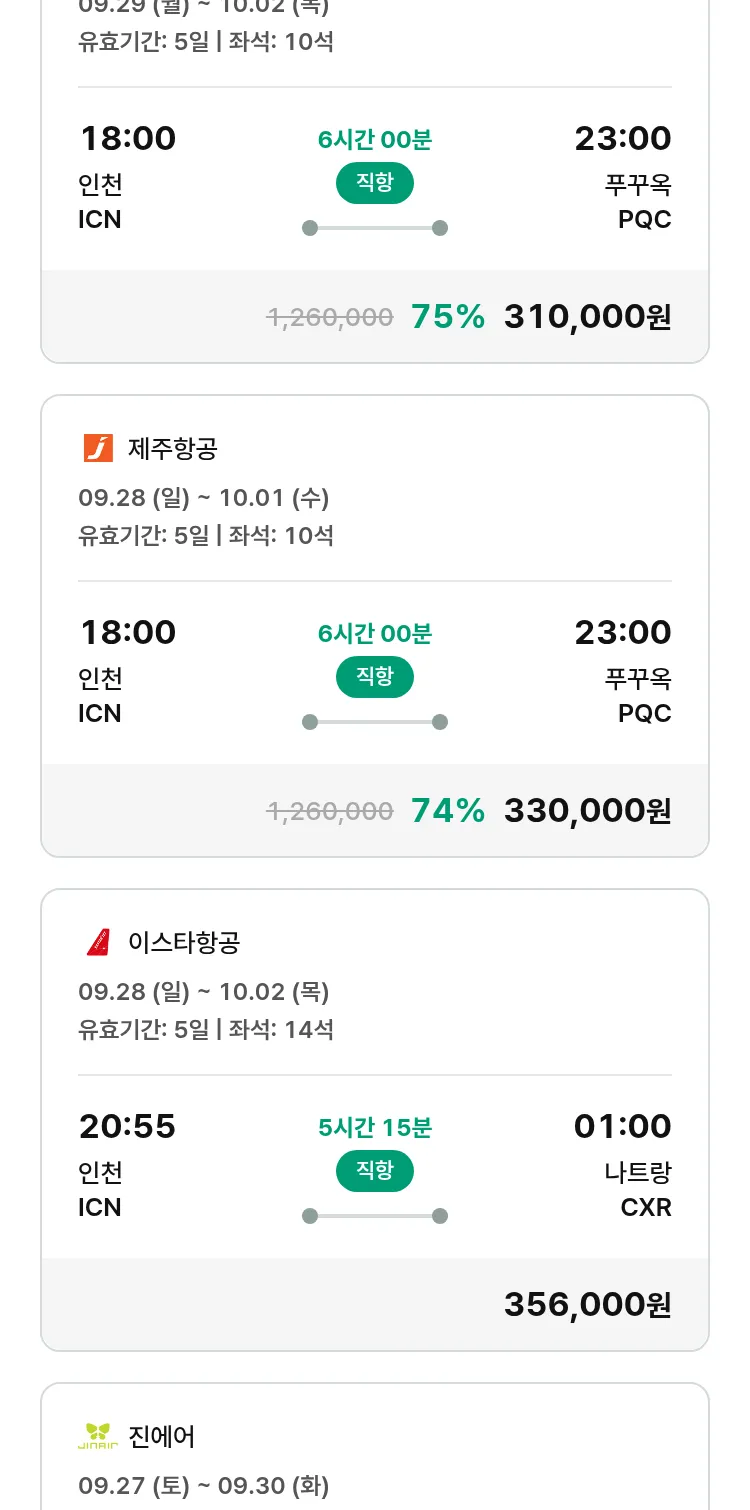Click the 01:00 나트랑 CXR arrival

click(622, 1127)
